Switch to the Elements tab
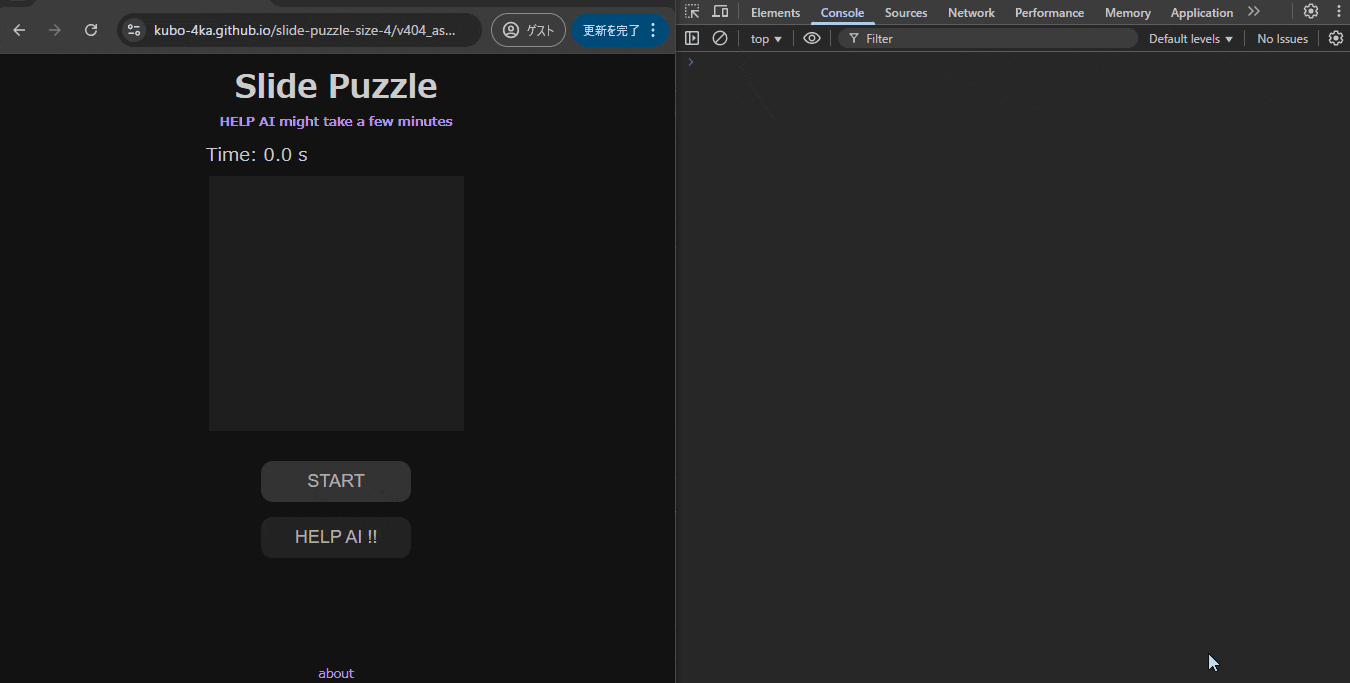This screenshot has width=1350, height=683. click(x=775, y=12)
